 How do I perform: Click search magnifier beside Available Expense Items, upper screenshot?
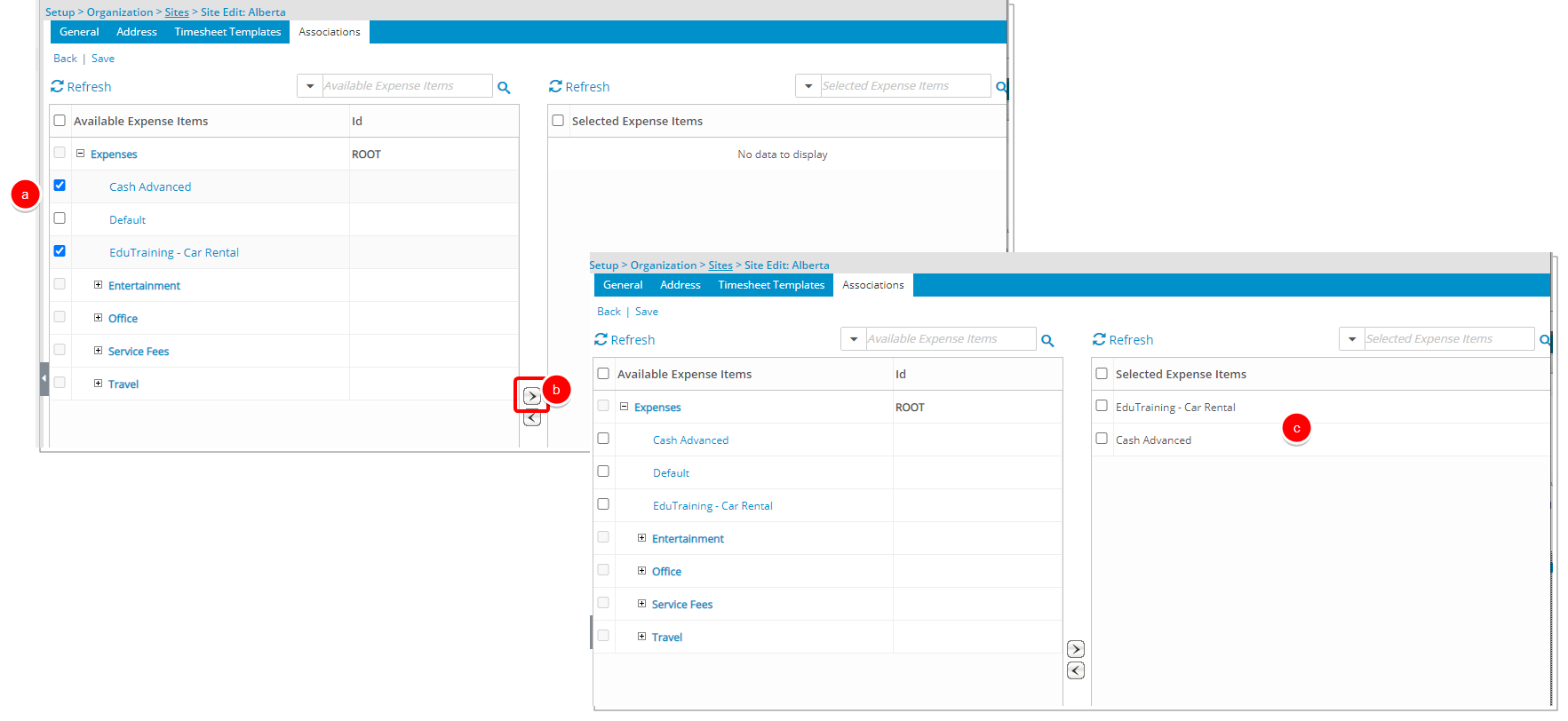(x=504, y=87)
